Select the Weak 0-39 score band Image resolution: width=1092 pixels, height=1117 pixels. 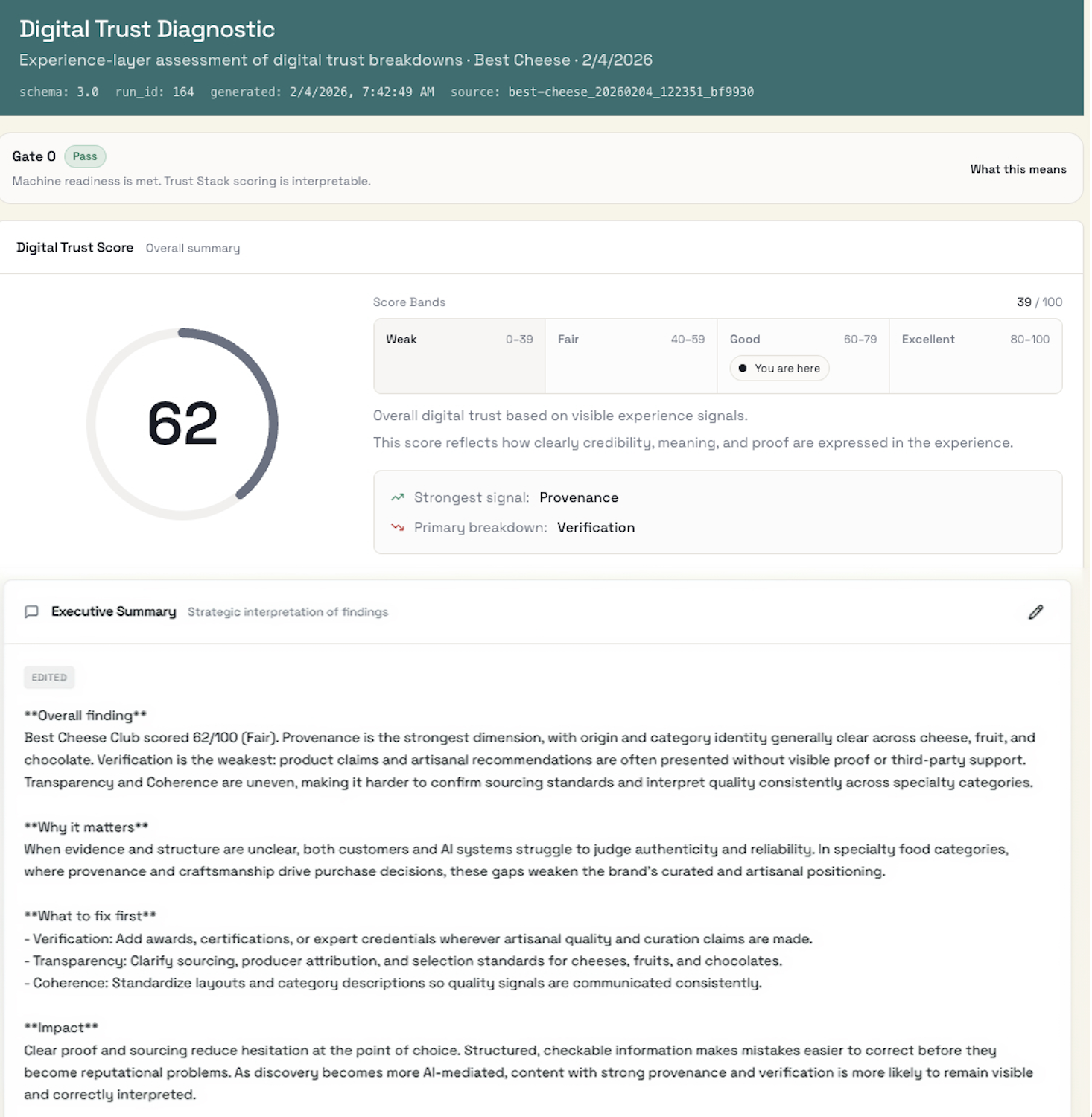[x=458, y=356]
